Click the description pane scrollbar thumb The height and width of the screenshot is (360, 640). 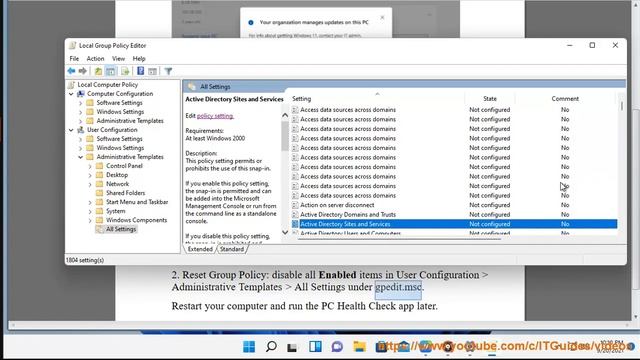pos(285,136)
